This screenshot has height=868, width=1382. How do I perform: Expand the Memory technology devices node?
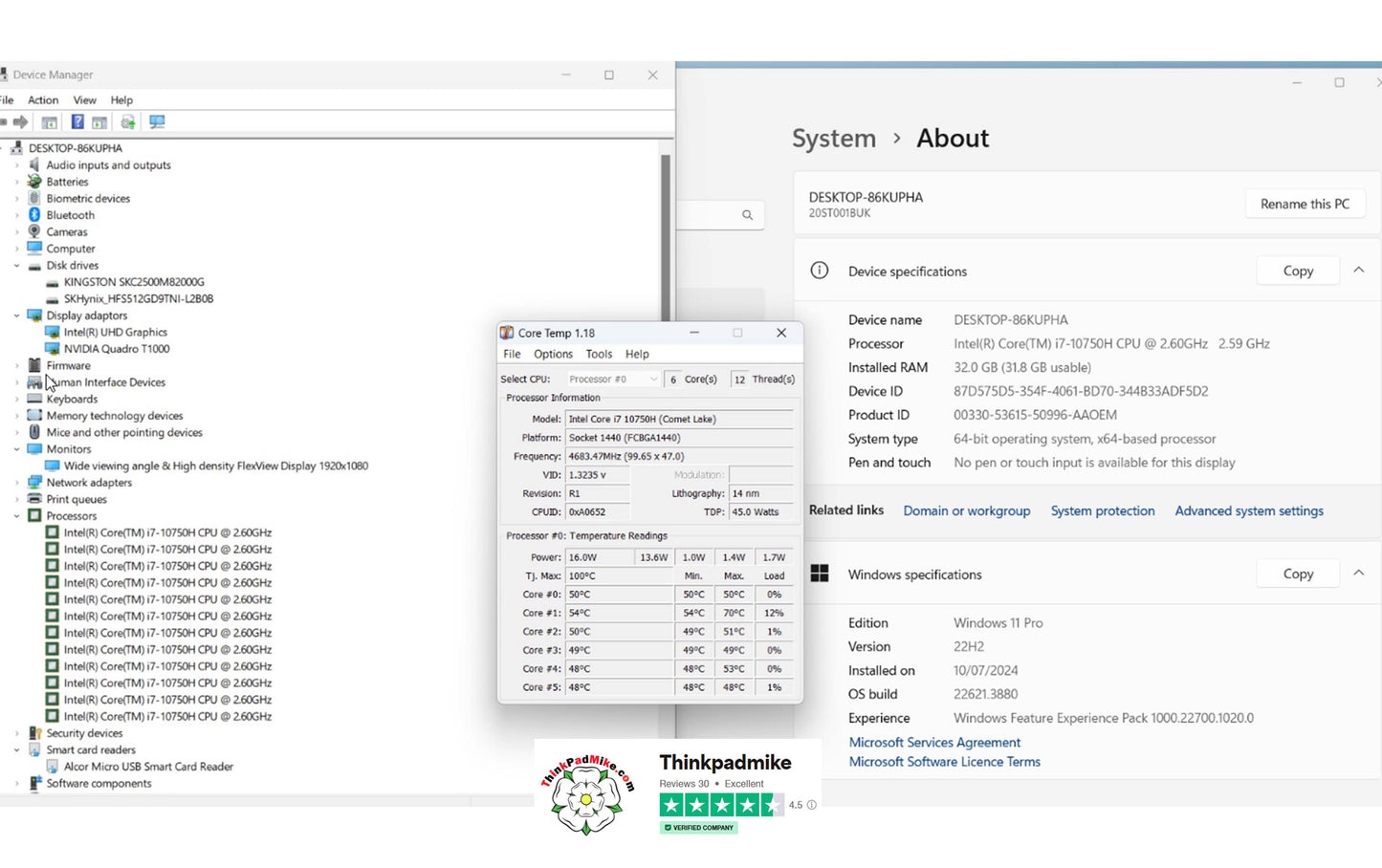point(16,416)
